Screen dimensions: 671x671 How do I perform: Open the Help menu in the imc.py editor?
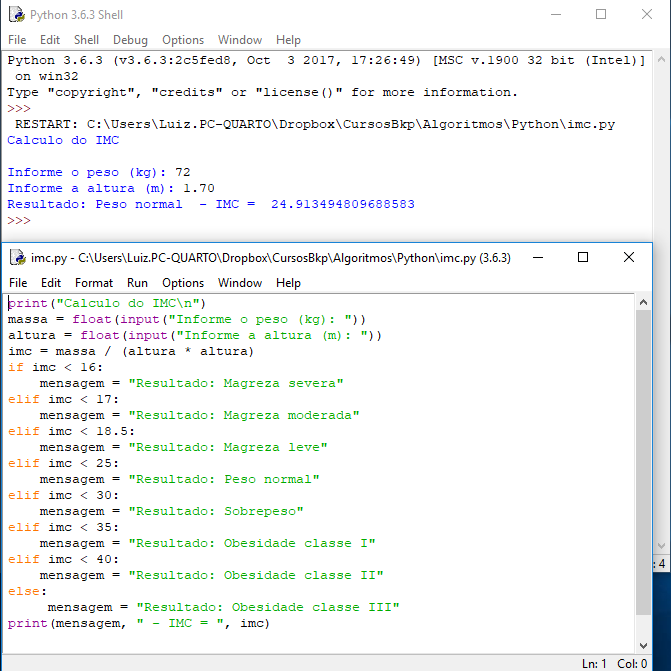[x=288, y=283]
